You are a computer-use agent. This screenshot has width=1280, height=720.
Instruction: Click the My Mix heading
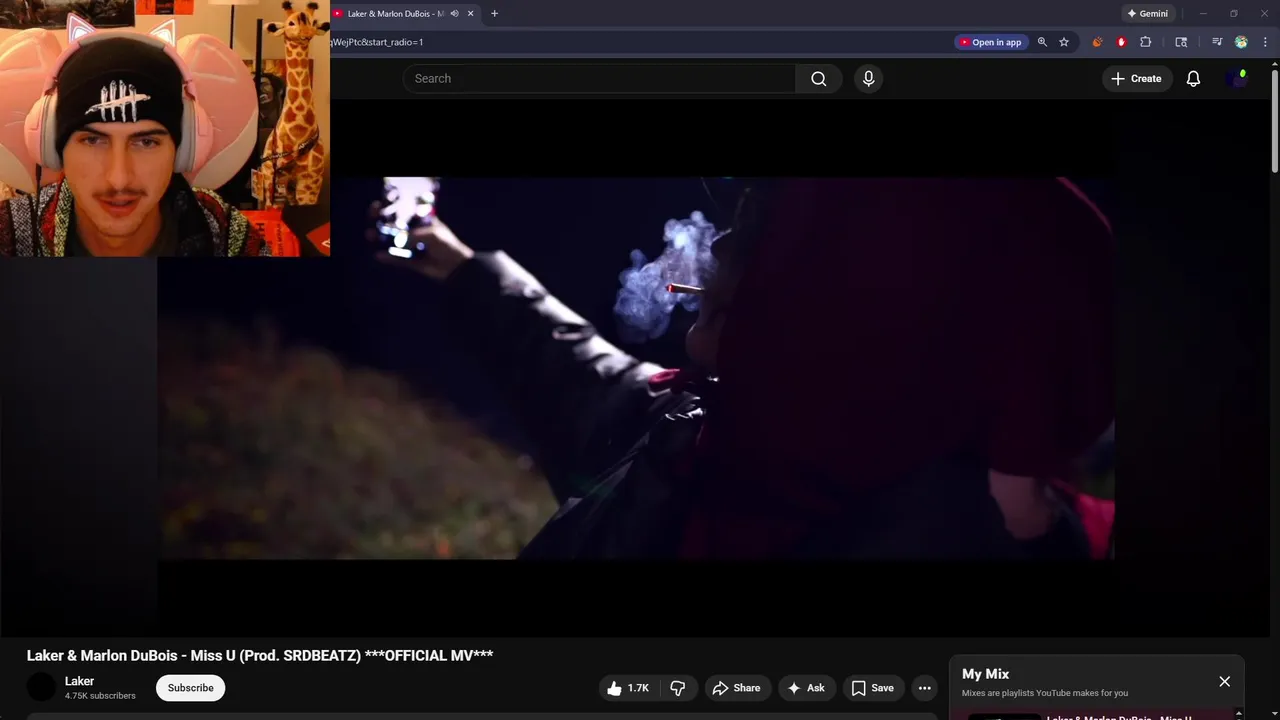pyautogui.click(x=985, y=674)
